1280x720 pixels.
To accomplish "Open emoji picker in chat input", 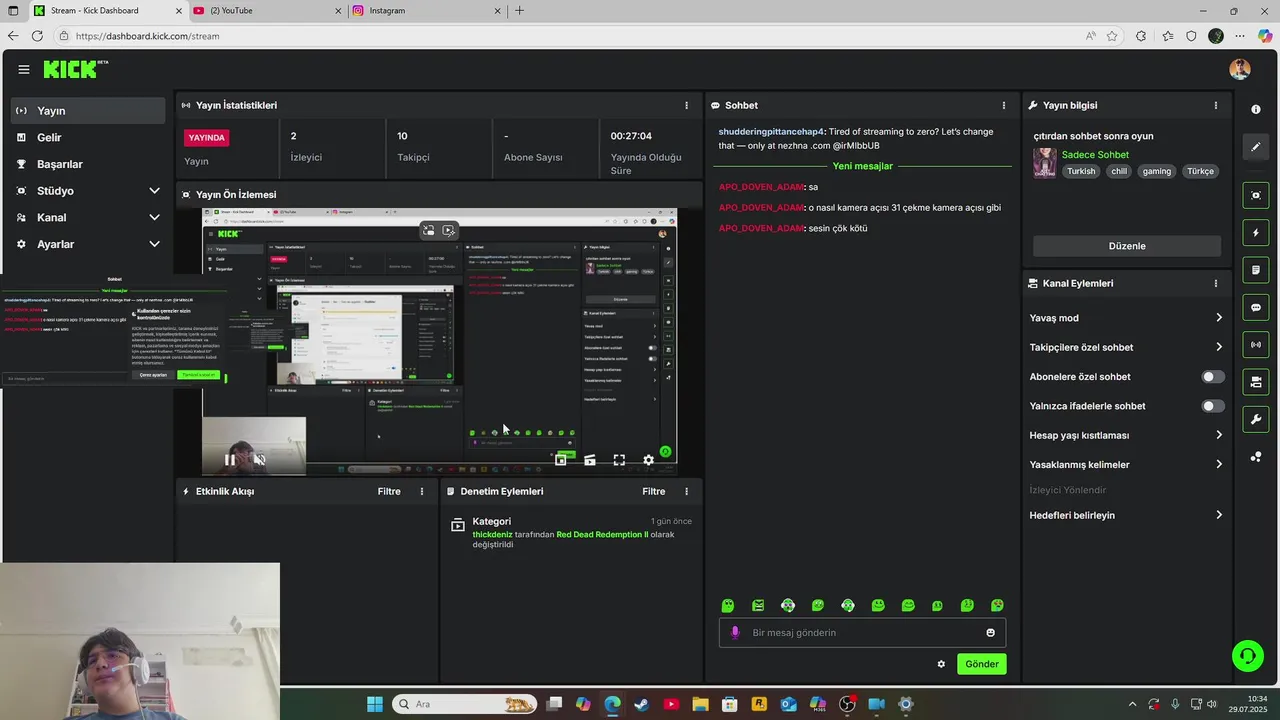I will [991, 632].
